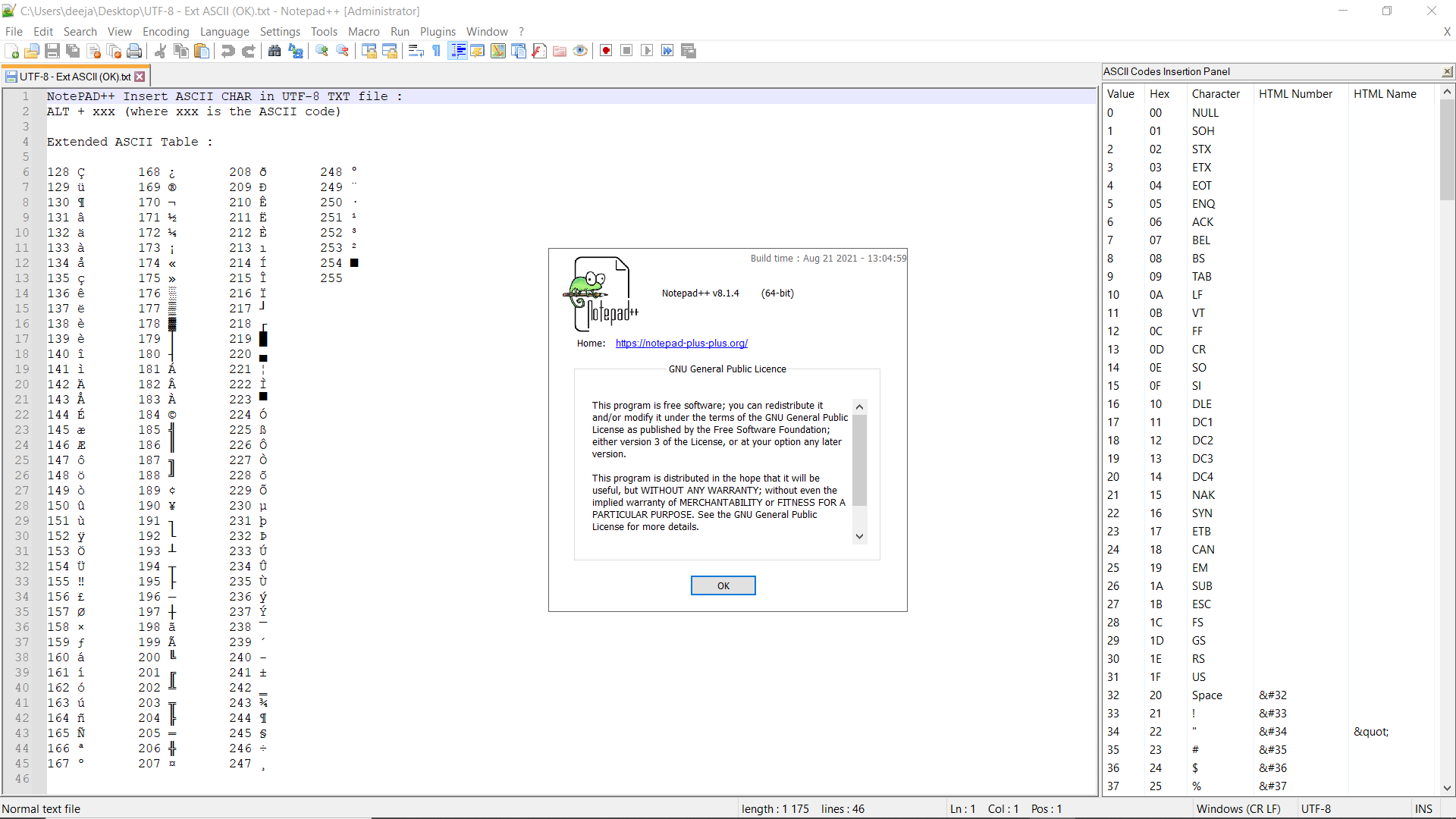Start macro recording with red dot icon
The image size is (1456, 819).
[606, 51]
